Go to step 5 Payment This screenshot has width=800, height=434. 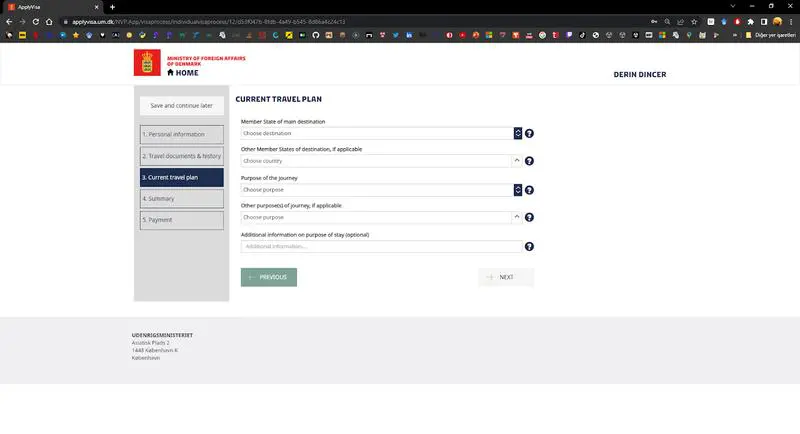(182, 220)
